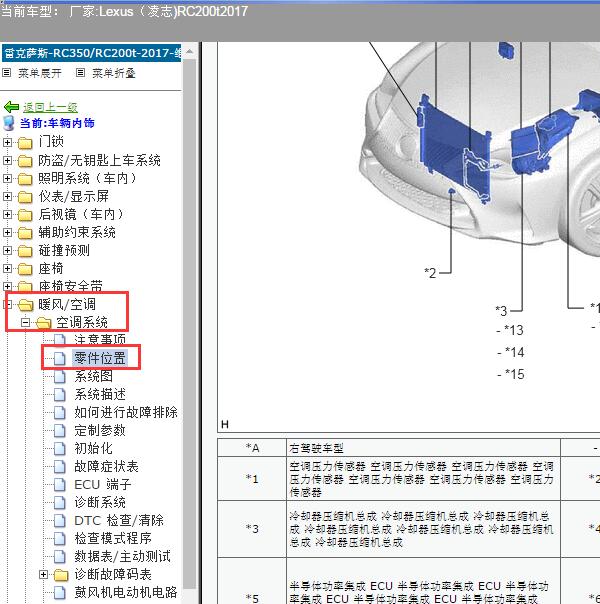Image resolution: width=600 pixels, height=604 pixels.
Task: Select the 零件位置 document
Action: 100,358
